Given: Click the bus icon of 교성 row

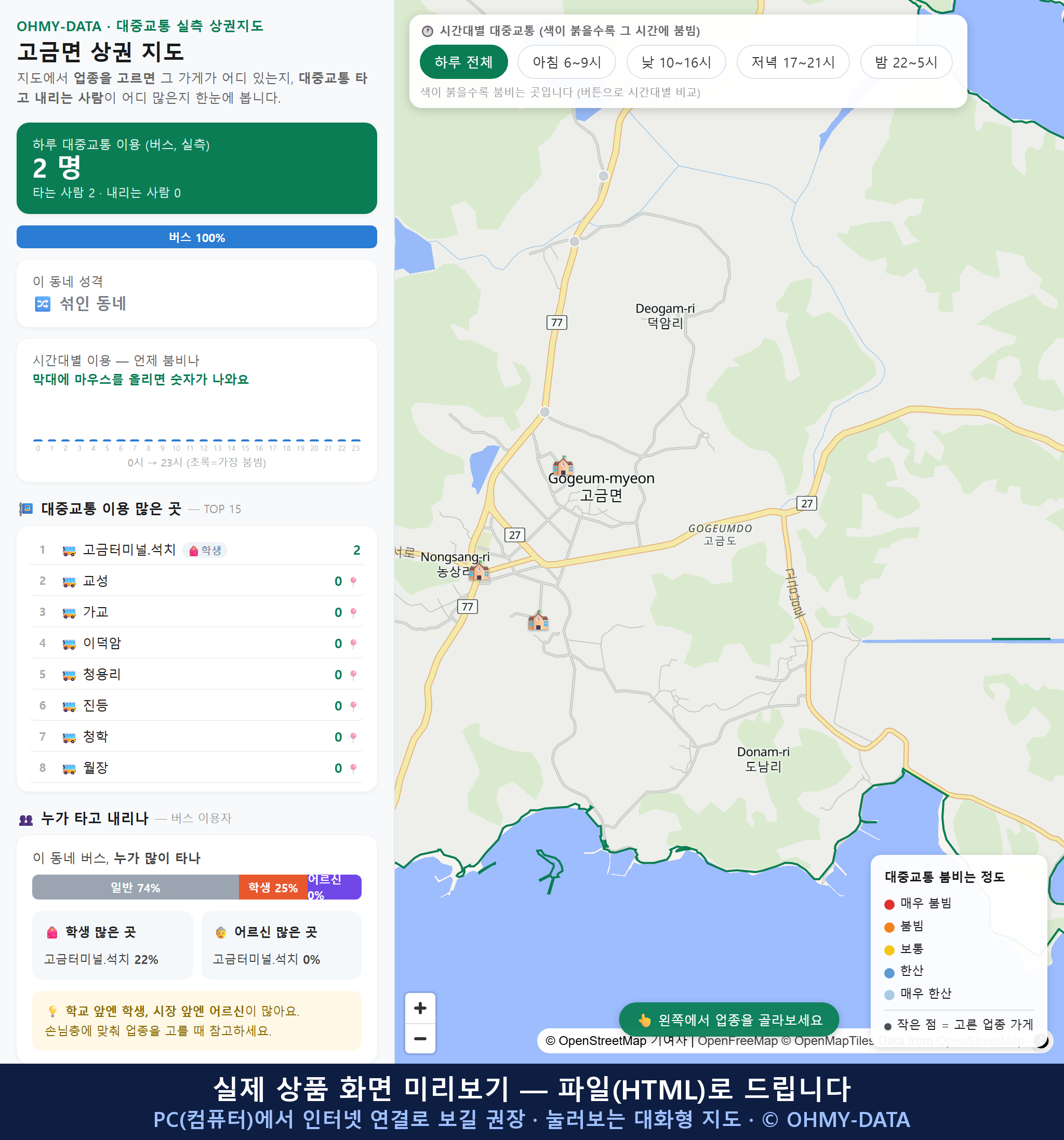Looking at the screenshot, I should pos(69,582).
